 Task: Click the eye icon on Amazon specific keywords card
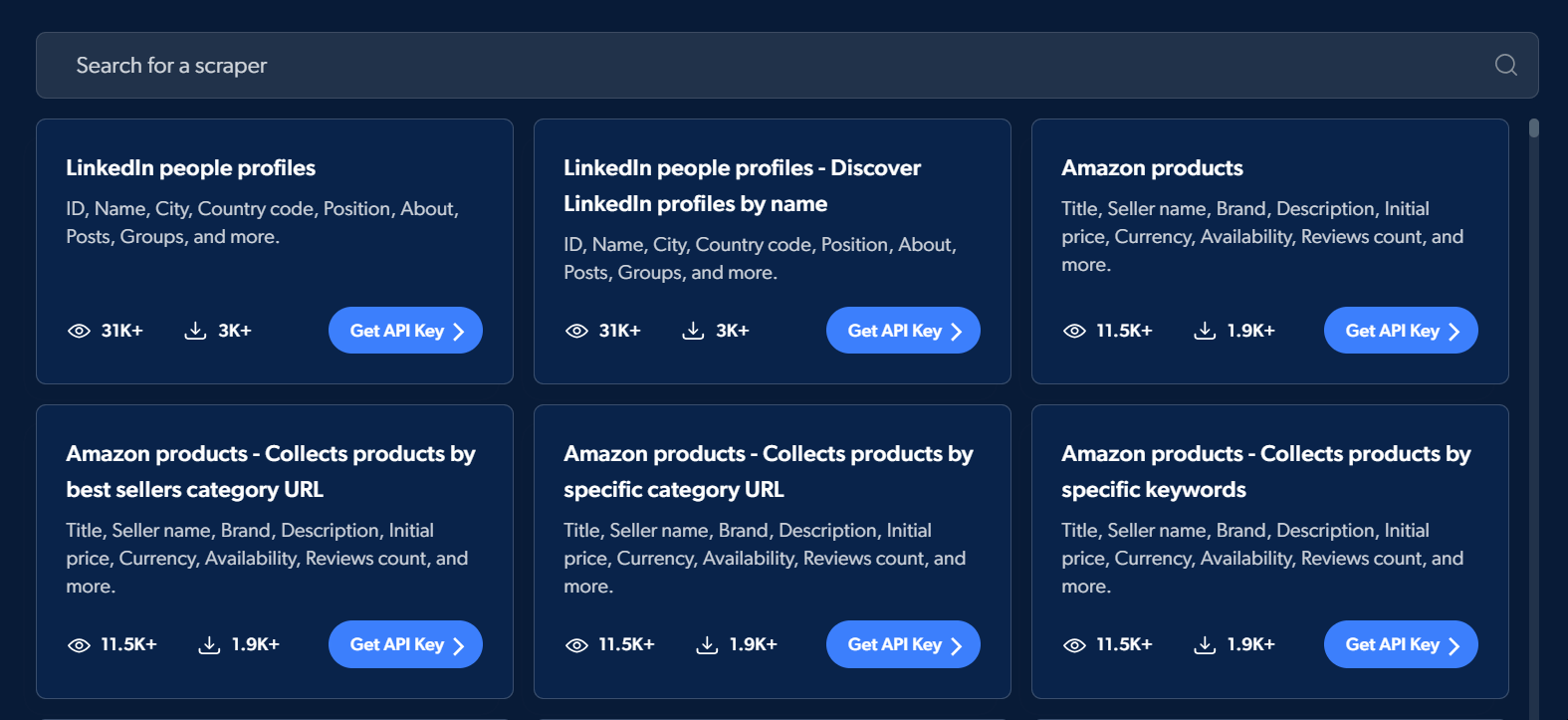pyautogui.click(x=1075, y=644)
